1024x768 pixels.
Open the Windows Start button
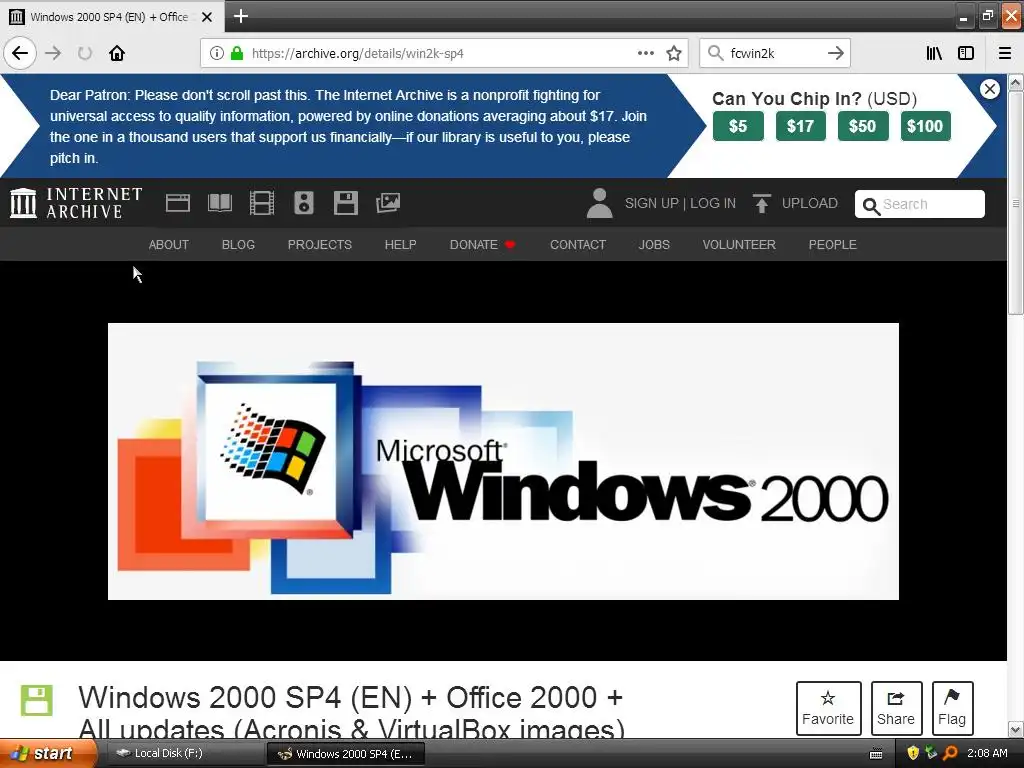[x=48, y=754]
